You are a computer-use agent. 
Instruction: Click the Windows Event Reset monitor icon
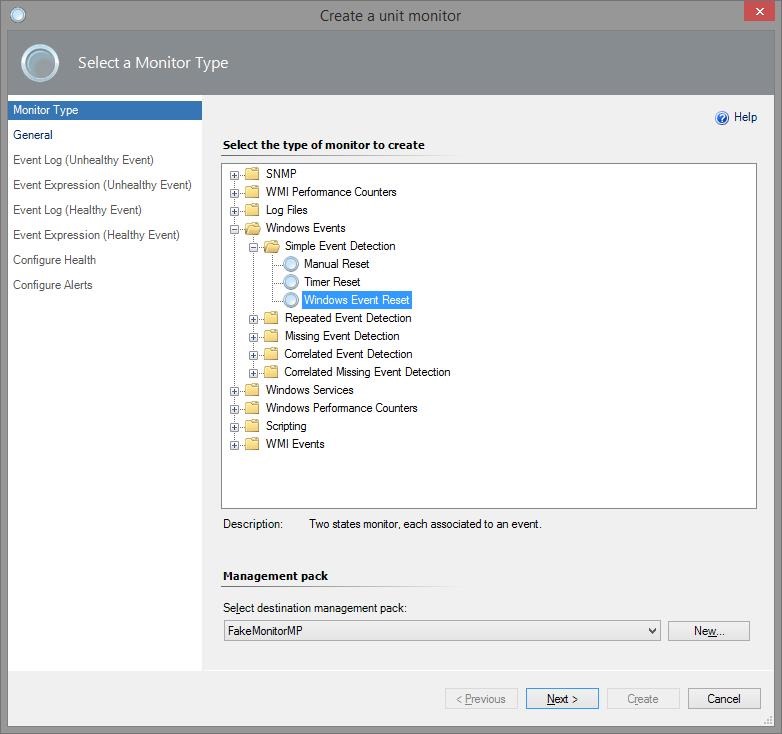click(291, 300)
